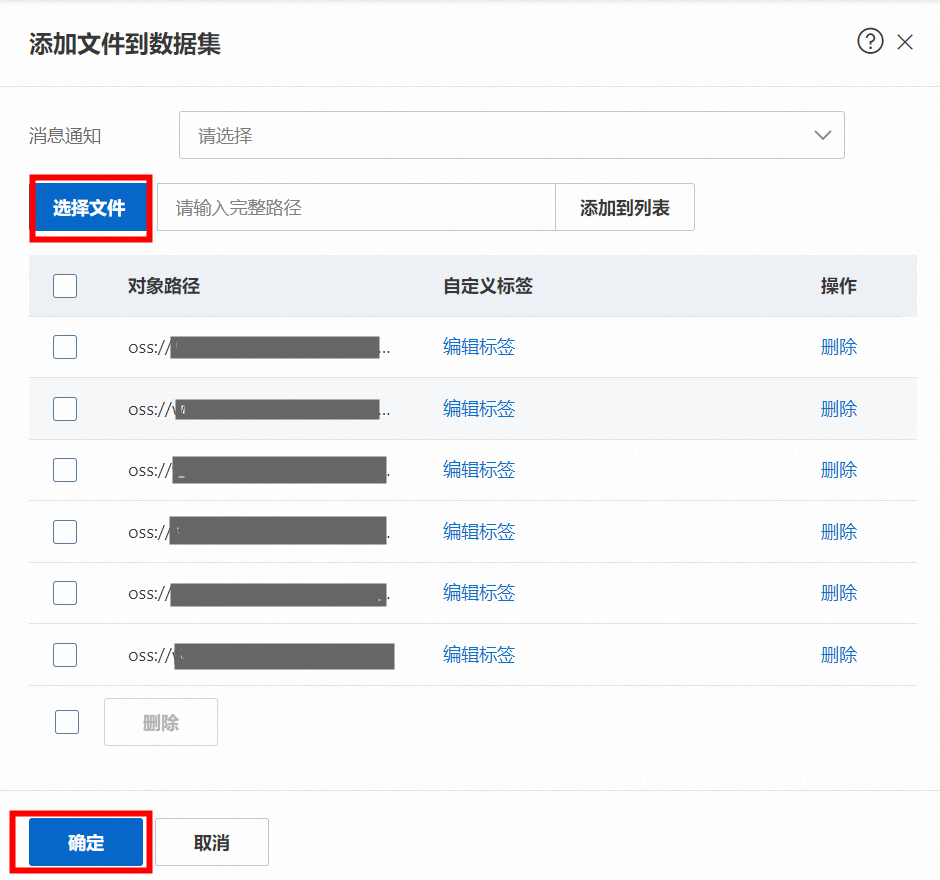Check the second oss path row checkbox
940x880 pixels.
coord(65,409)
